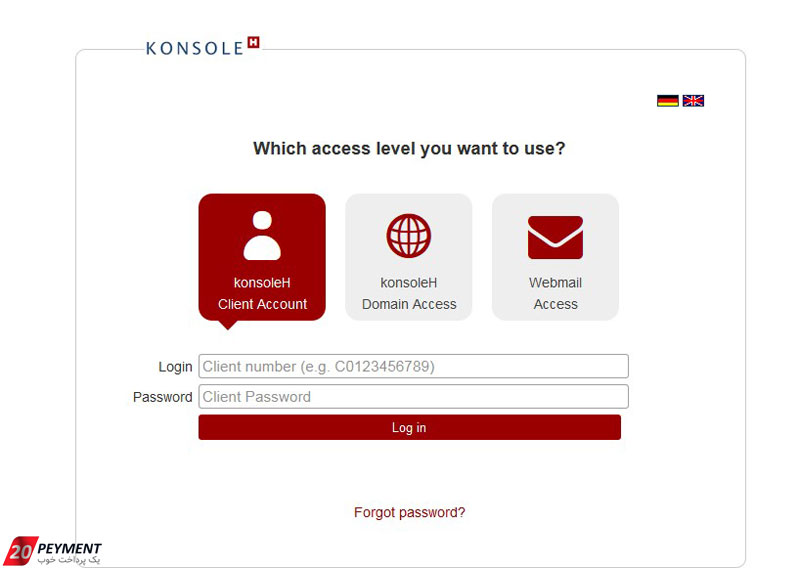Screen dimensions: 800x568
Task: Click the Password field label
Action: click(162, 397)
